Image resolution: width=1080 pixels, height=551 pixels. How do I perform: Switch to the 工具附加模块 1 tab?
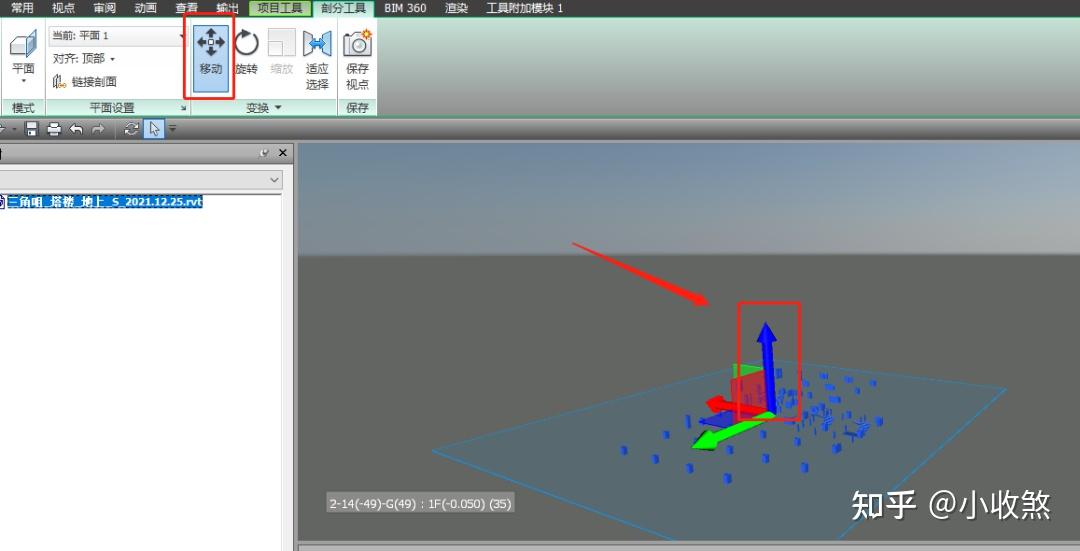[525, 8]
